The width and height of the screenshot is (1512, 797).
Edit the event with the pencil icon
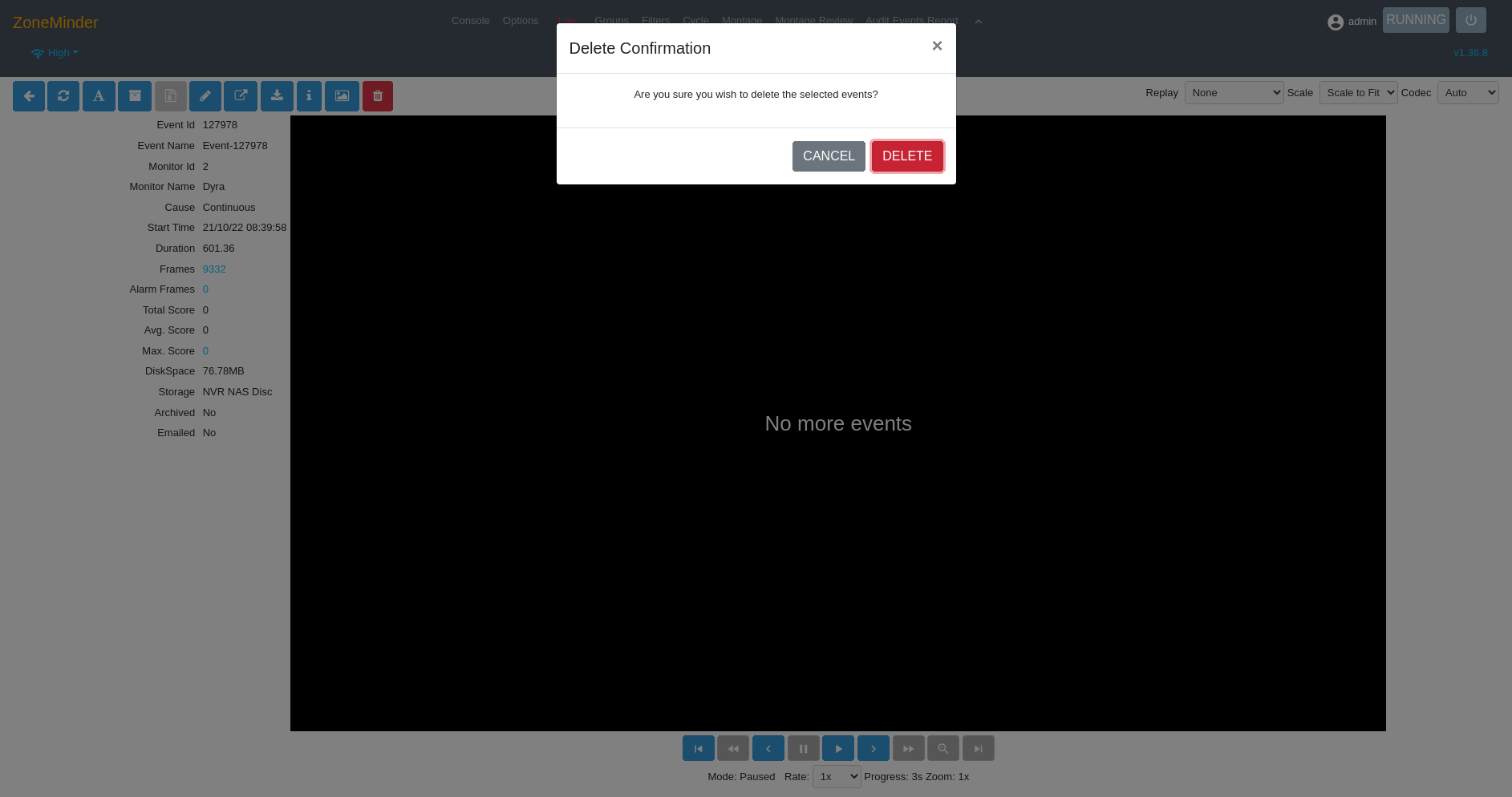[x=205, y=95]
